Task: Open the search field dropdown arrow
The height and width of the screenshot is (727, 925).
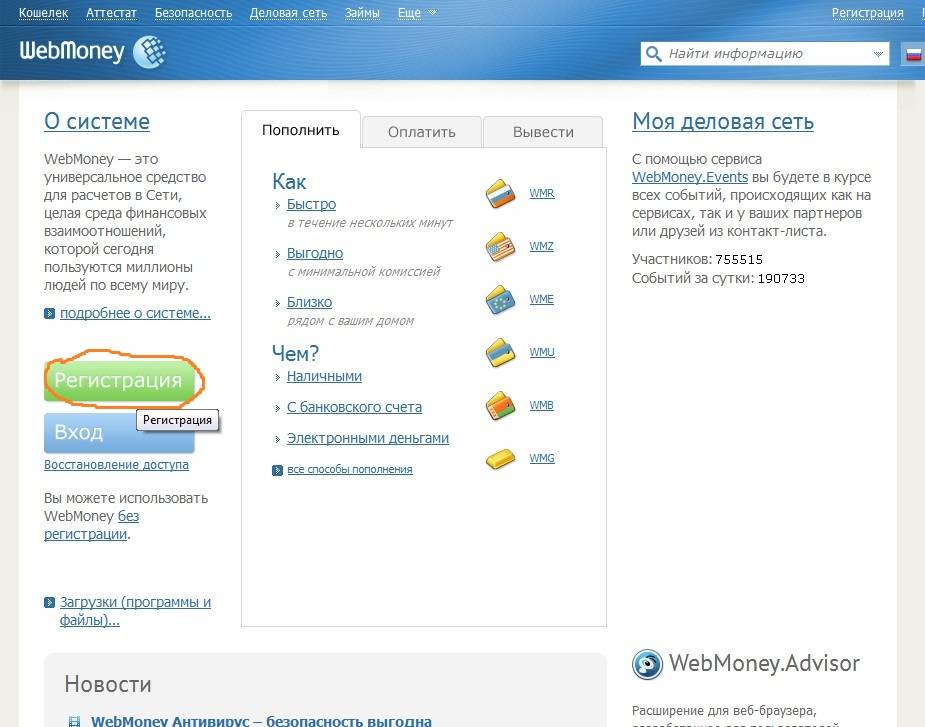Action: [878, 54]
